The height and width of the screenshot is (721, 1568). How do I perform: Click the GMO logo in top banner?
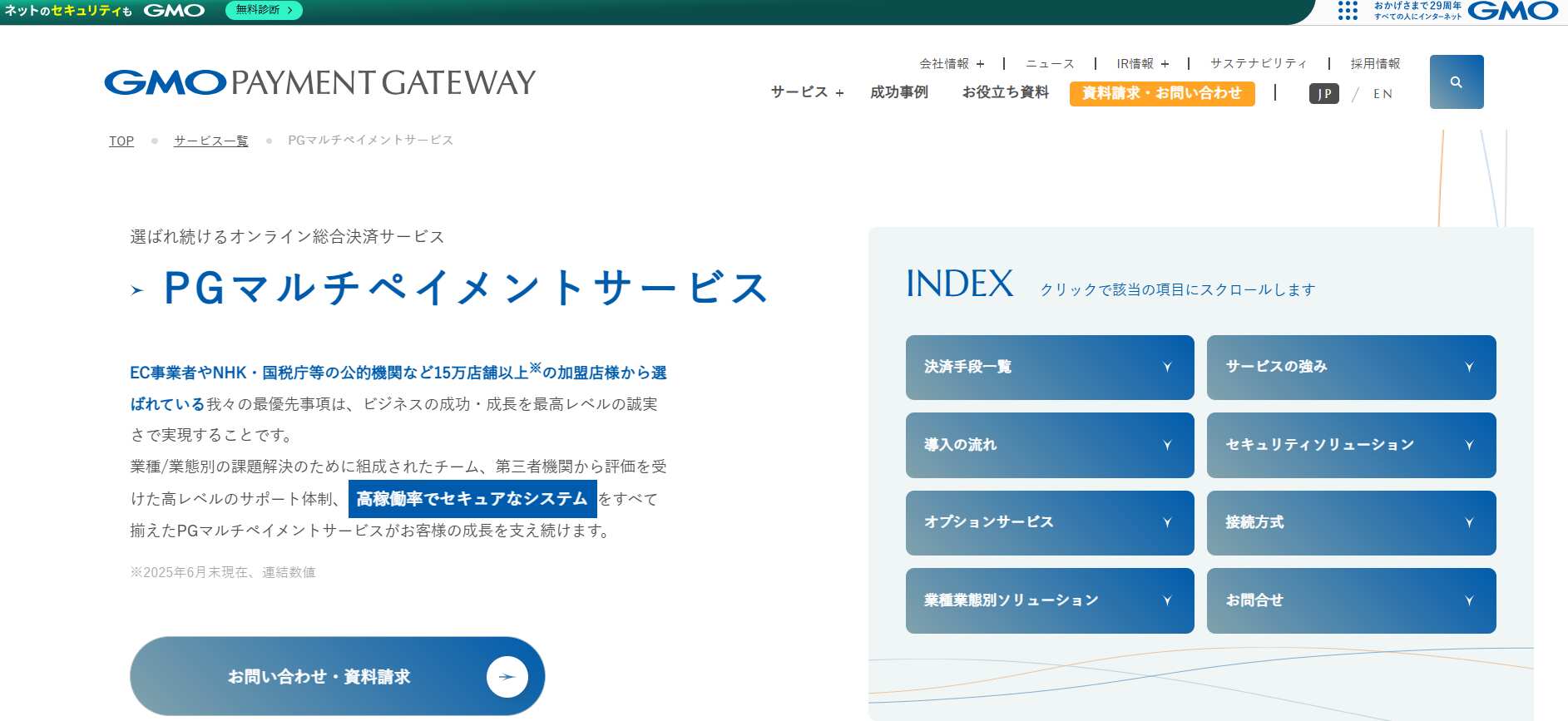pos(174,11)
